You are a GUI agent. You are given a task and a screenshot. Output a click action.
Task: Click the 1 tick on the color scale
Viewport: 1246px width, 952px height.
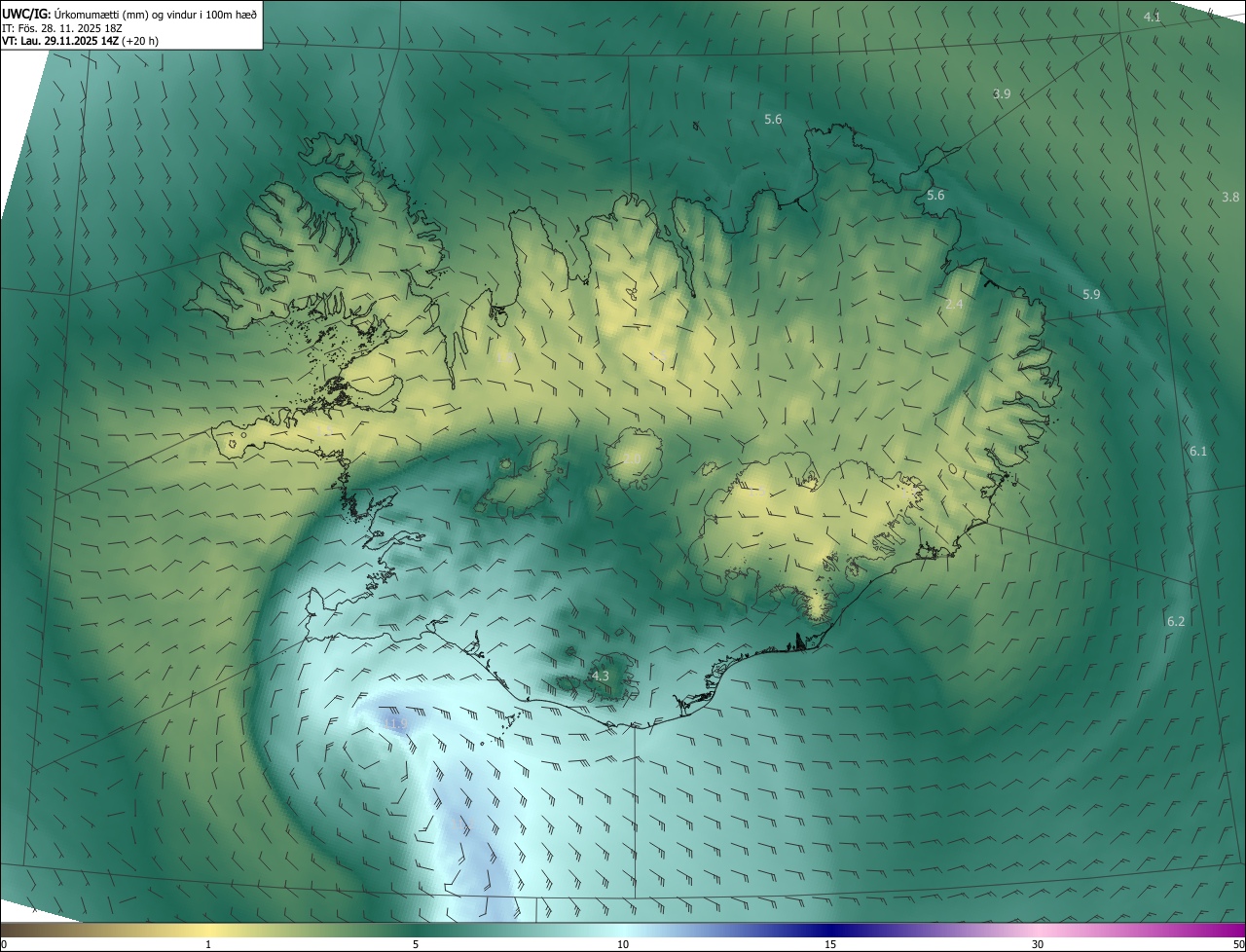[x=208, y=945]
